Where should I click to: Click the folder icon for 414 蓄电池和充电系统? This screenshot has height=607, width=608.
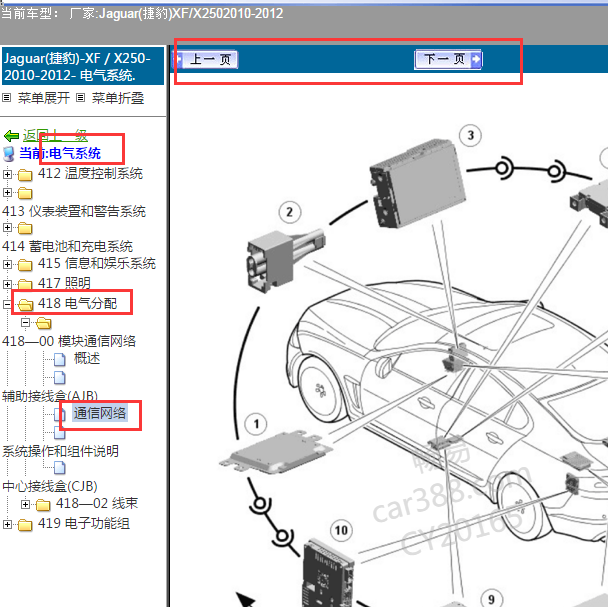(x=25, y=228)
